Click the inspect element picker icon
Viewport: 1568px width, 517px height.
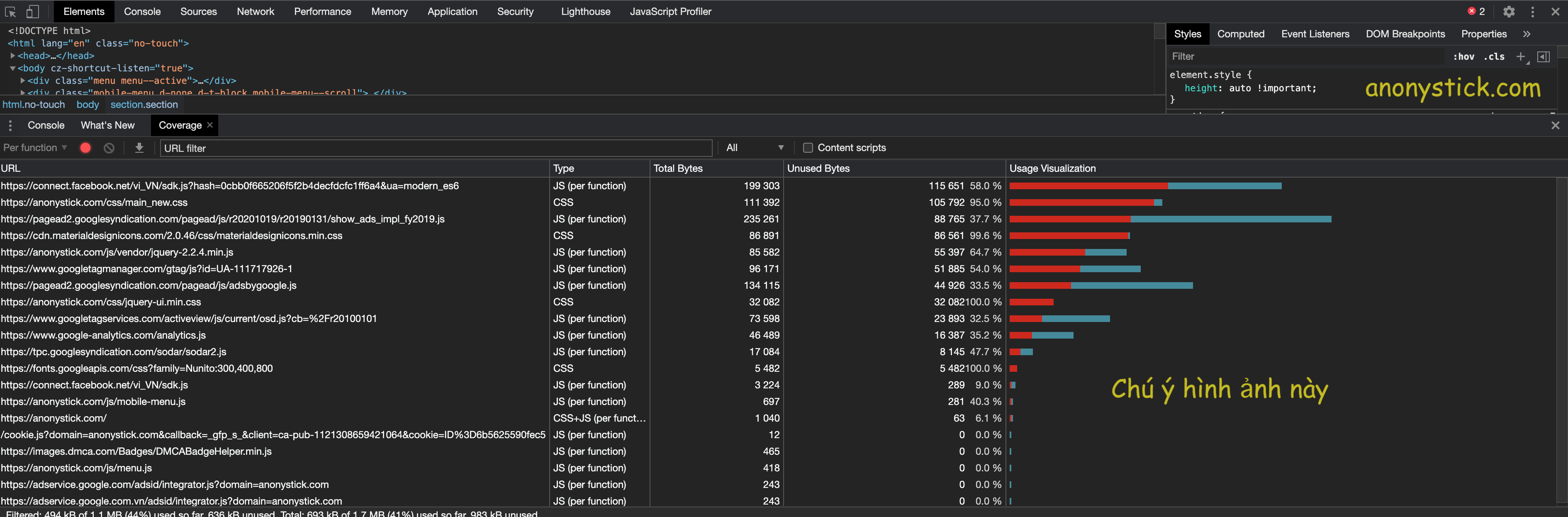pyautogui.click(x=10, y=12)
